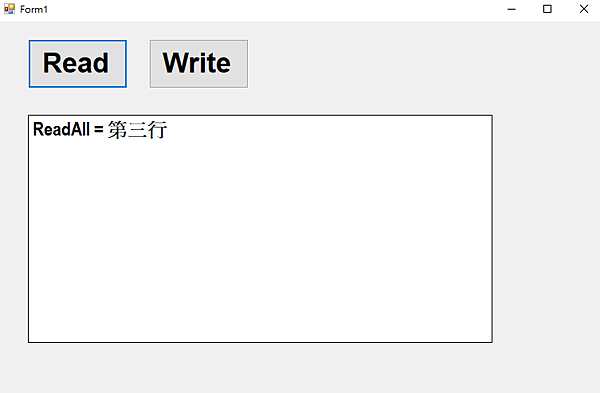Place cursor just after 第三行 text
The image size is (600, 393).
(168, 130)
